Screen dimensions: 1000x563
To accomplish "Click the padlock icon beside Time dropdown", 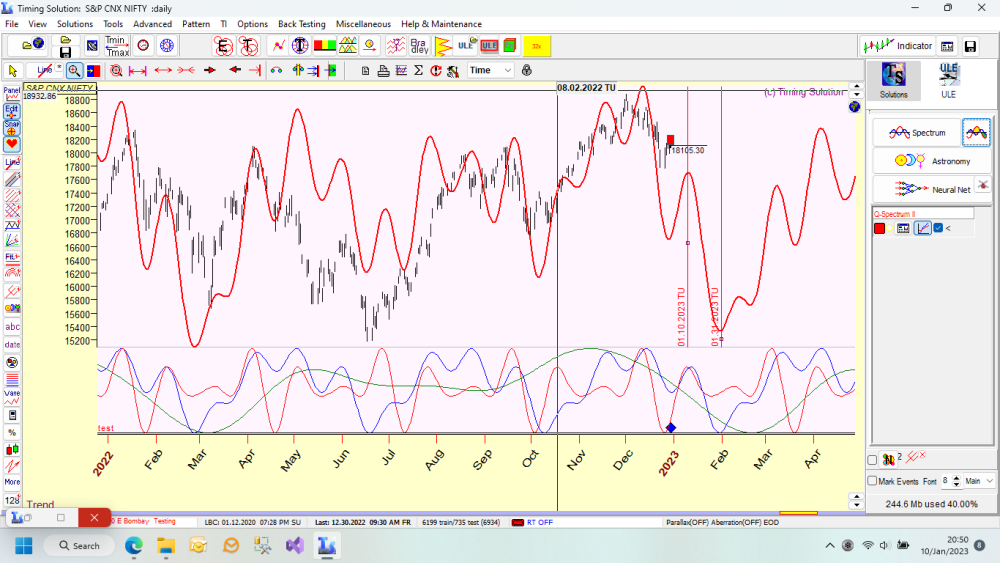I will coord(527,70).
